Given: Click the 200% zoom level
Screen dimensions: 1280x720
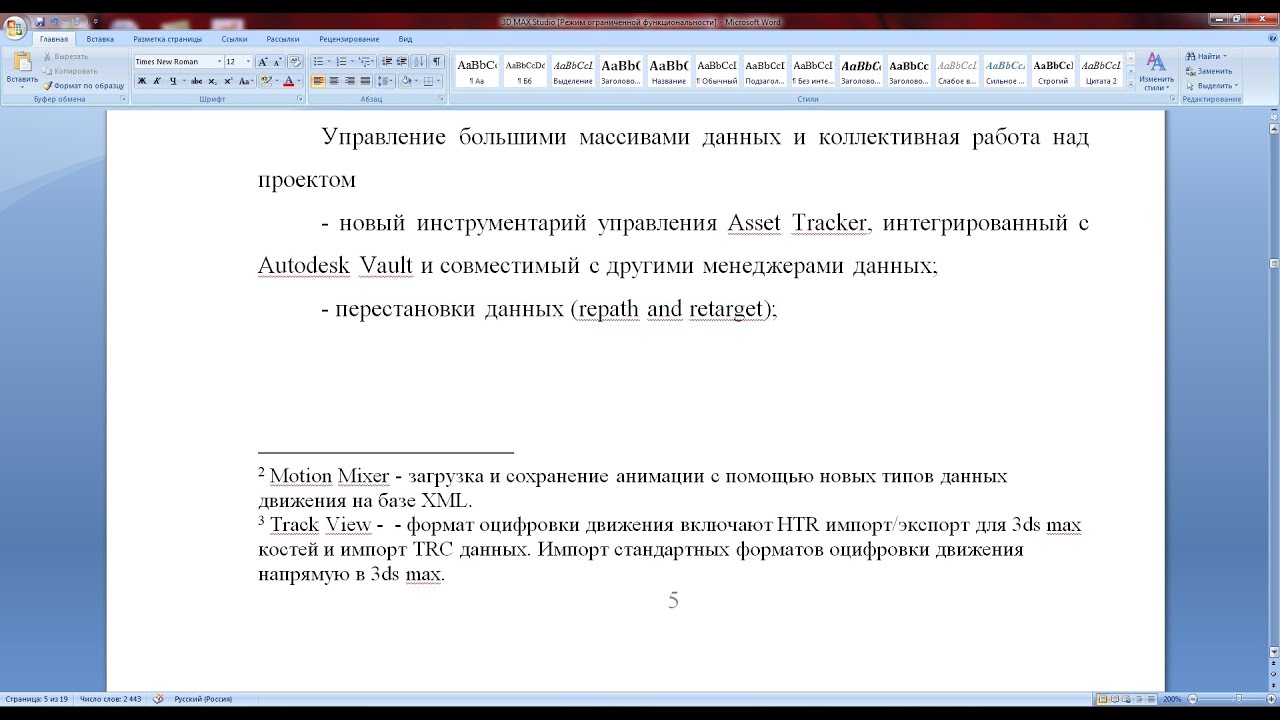Looking at the screenshot, I should (x=1172, y=699).
